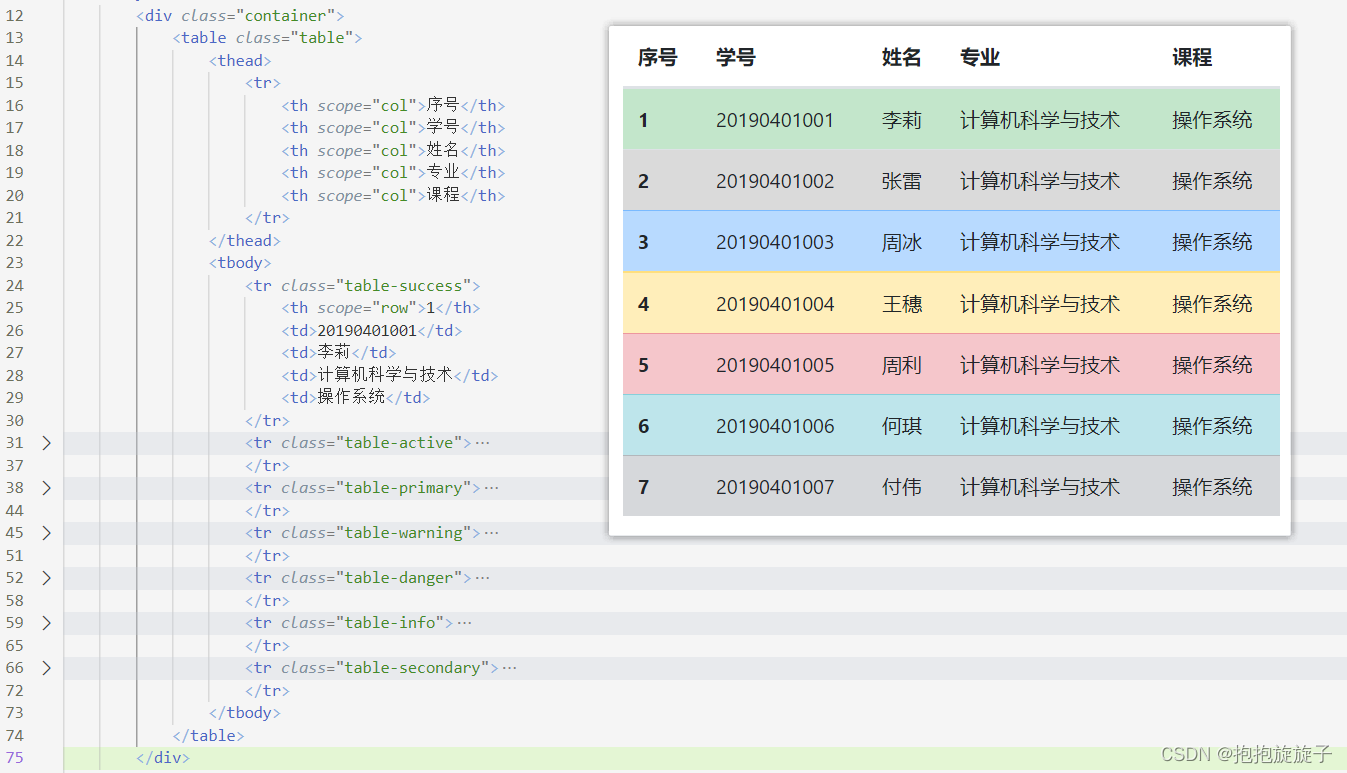The width and height of the screenshot is (1347, 773).
Task: Click th scope col 课程 code line
Action: coord(393,196)
